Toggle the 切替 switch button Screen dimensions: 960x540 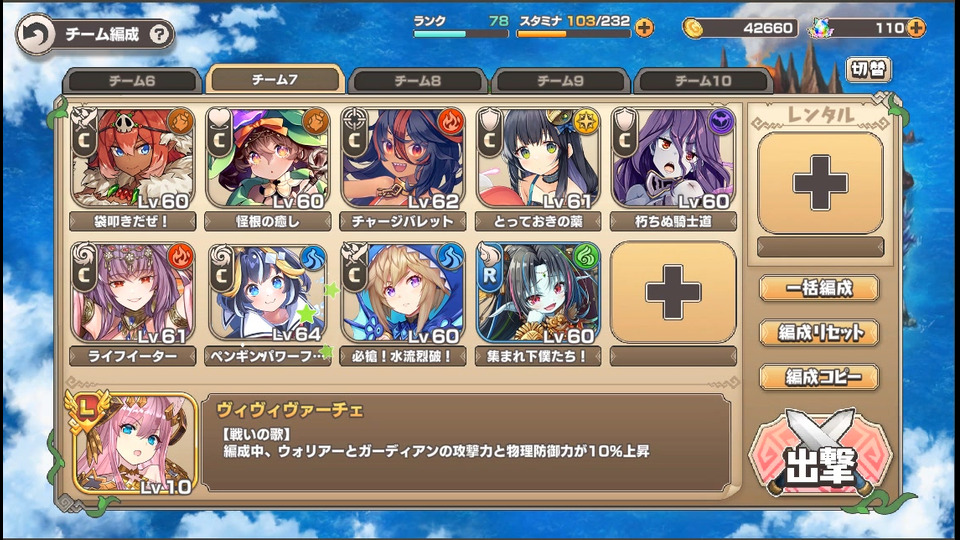point(868,70)
